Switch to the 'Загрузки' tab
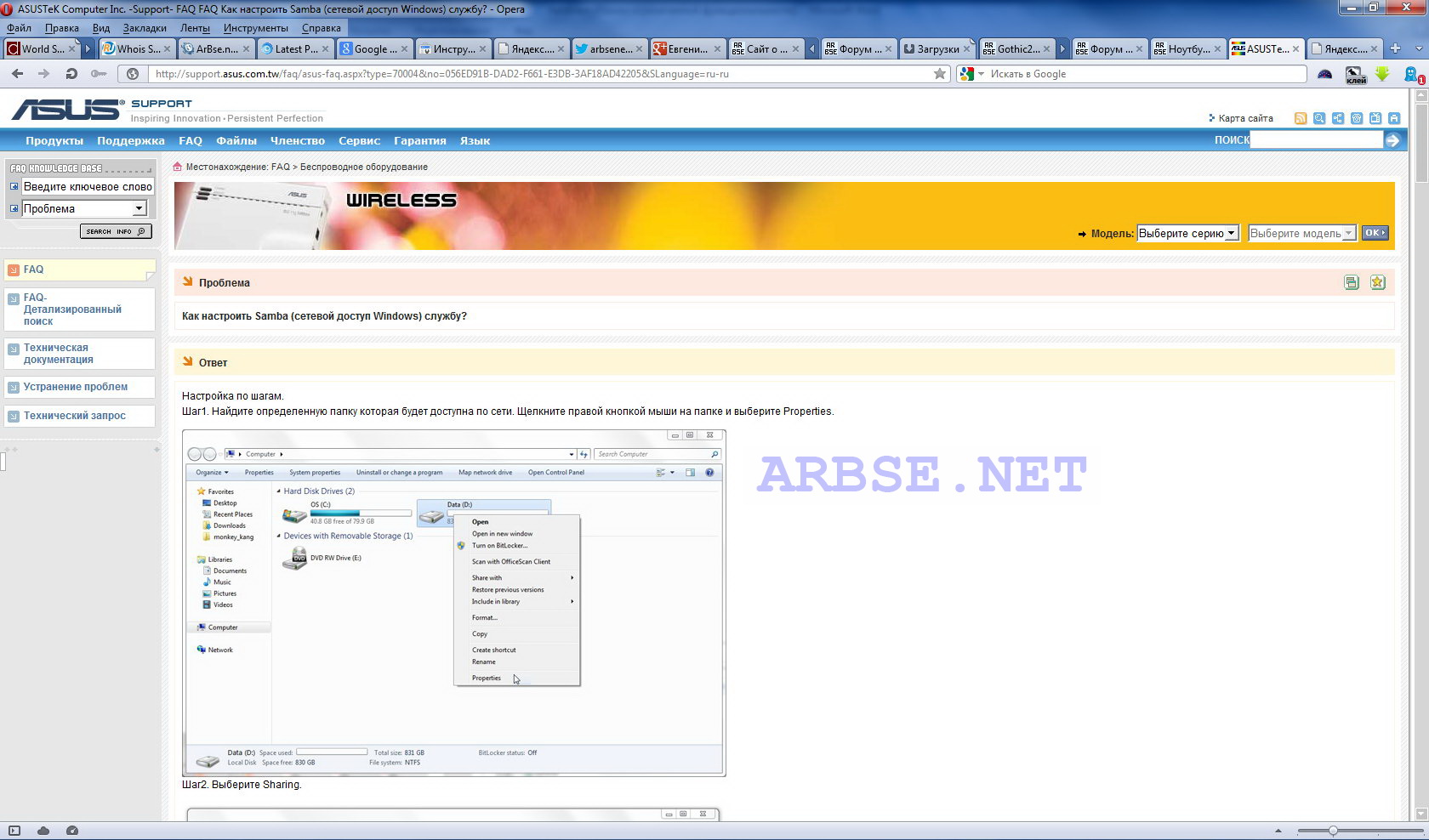 pos(937,48)
